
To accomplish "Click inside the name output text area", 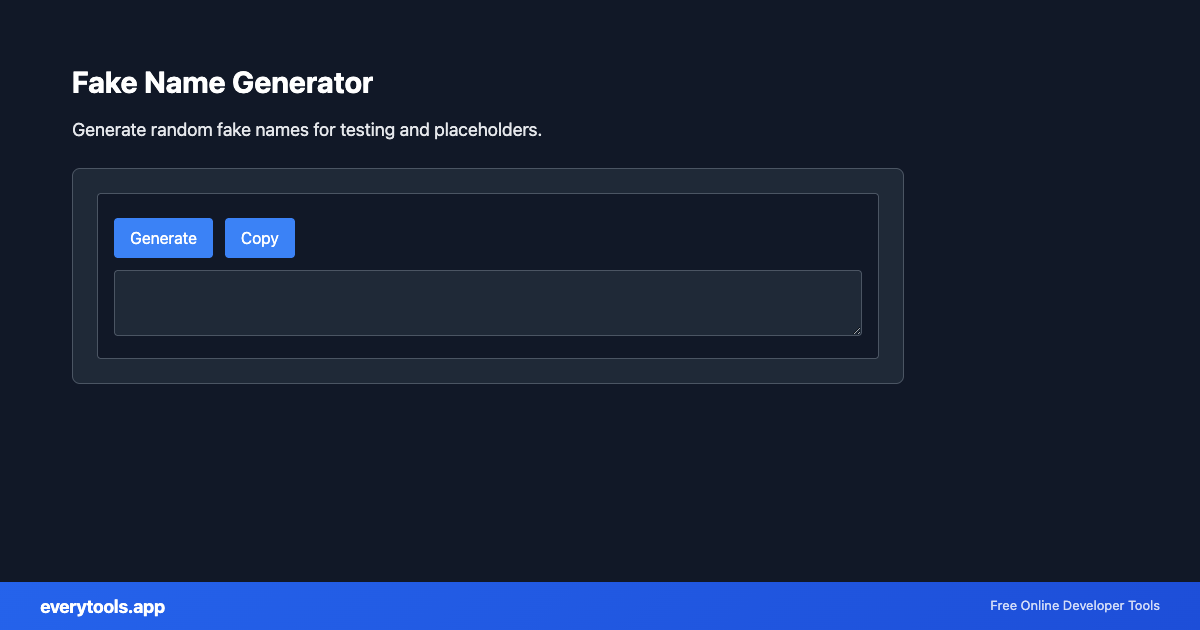I will click(x=488, y=302).
